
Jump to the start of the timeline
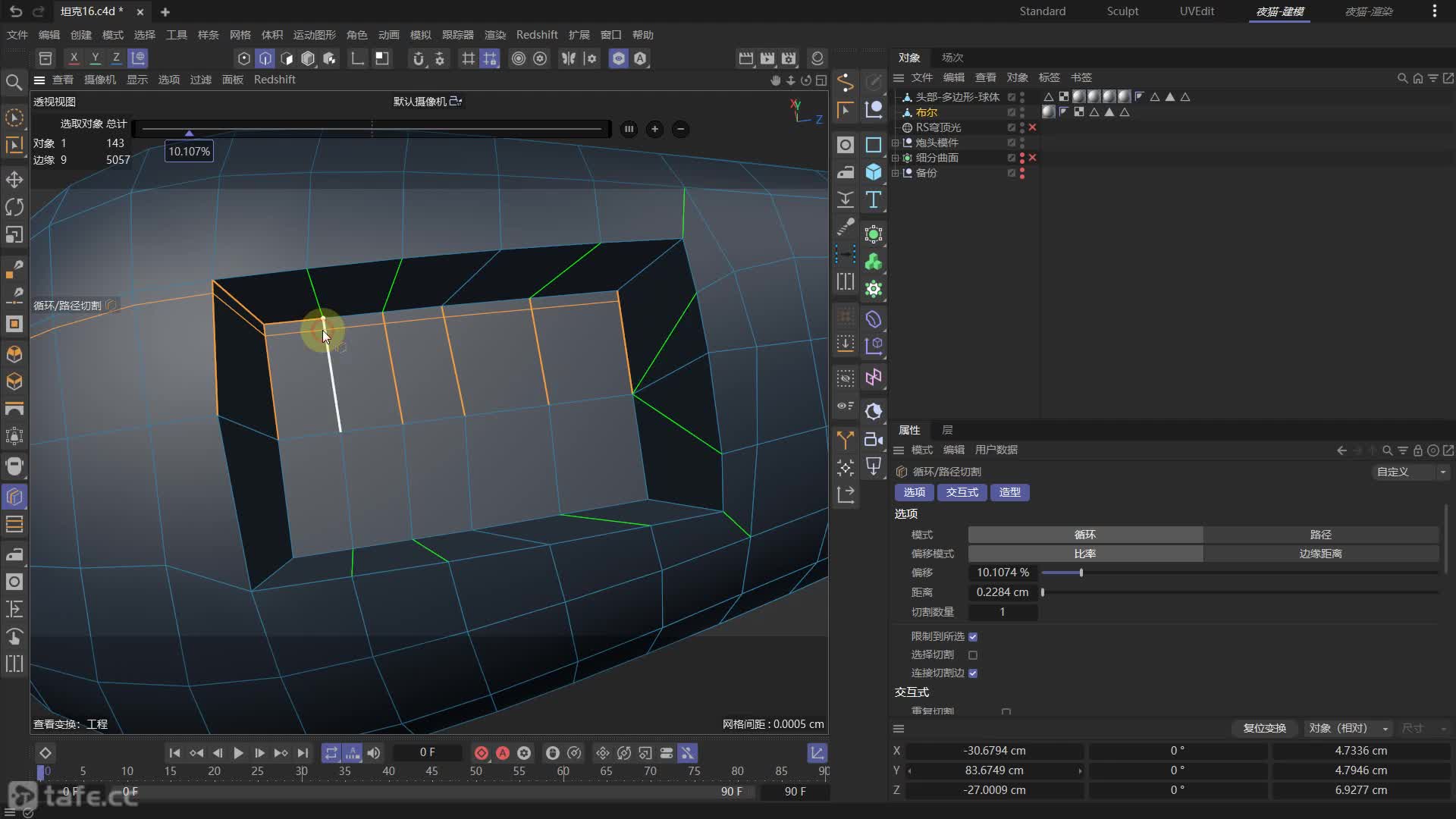tap(174, 753)
